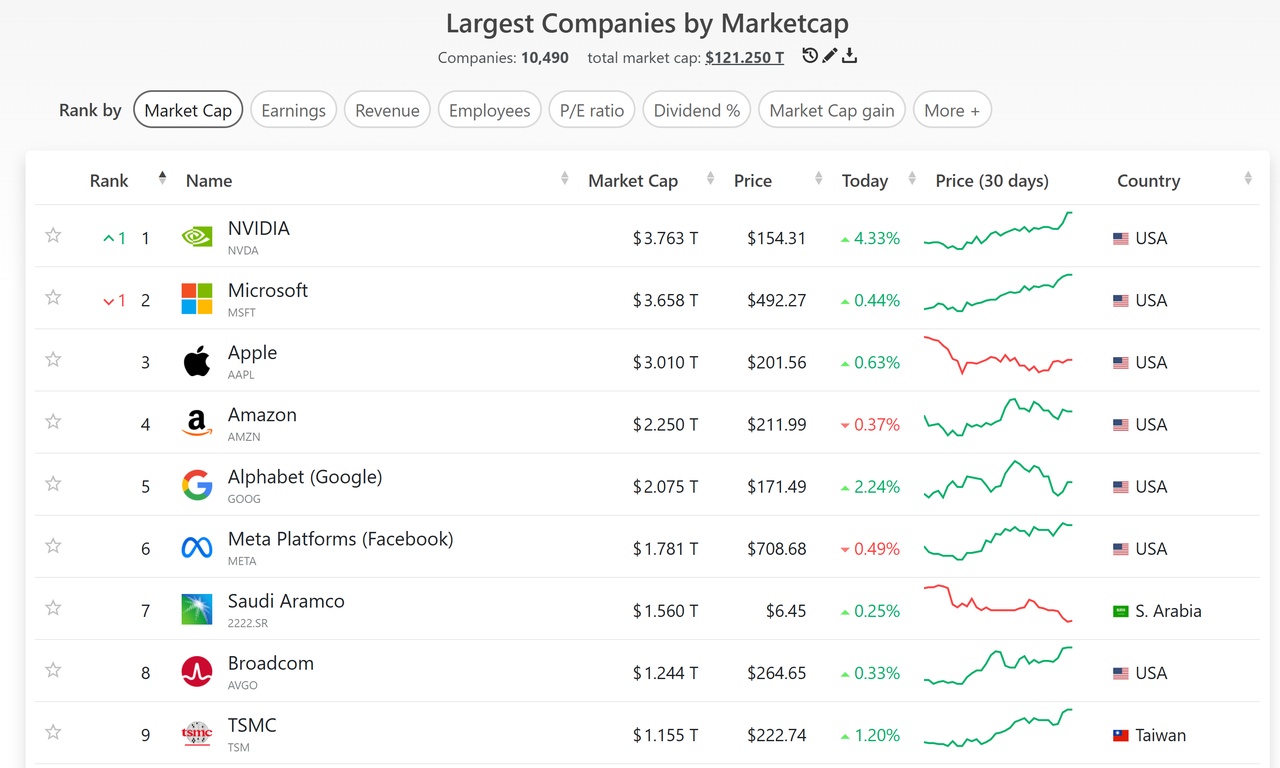Sort table by Market Cap column arrows

coord(710,179)
